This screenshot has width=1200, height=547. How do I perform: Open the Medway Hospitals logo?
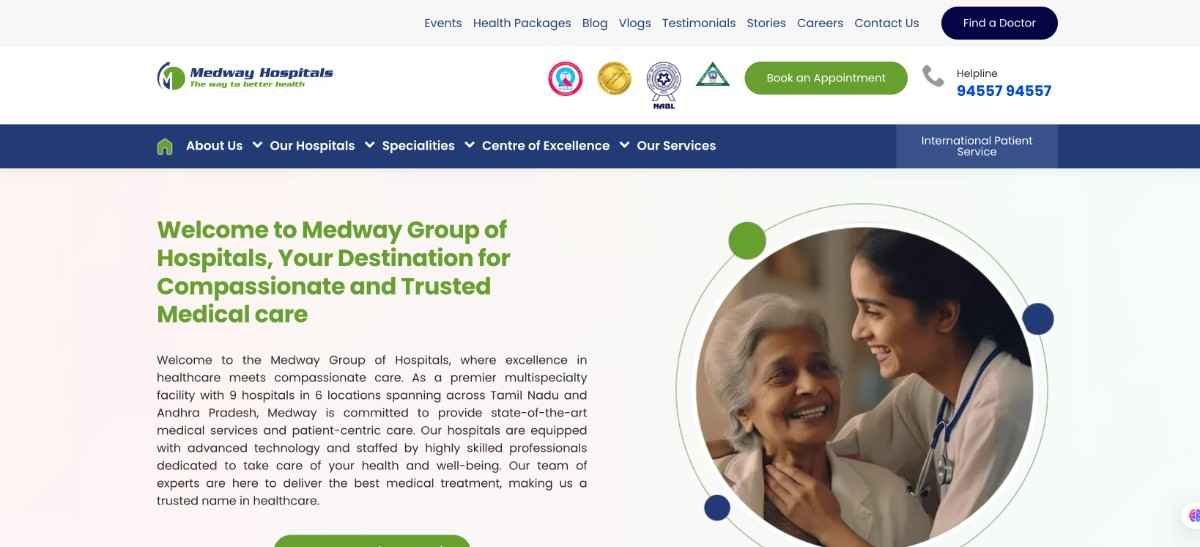click(245, 77)
